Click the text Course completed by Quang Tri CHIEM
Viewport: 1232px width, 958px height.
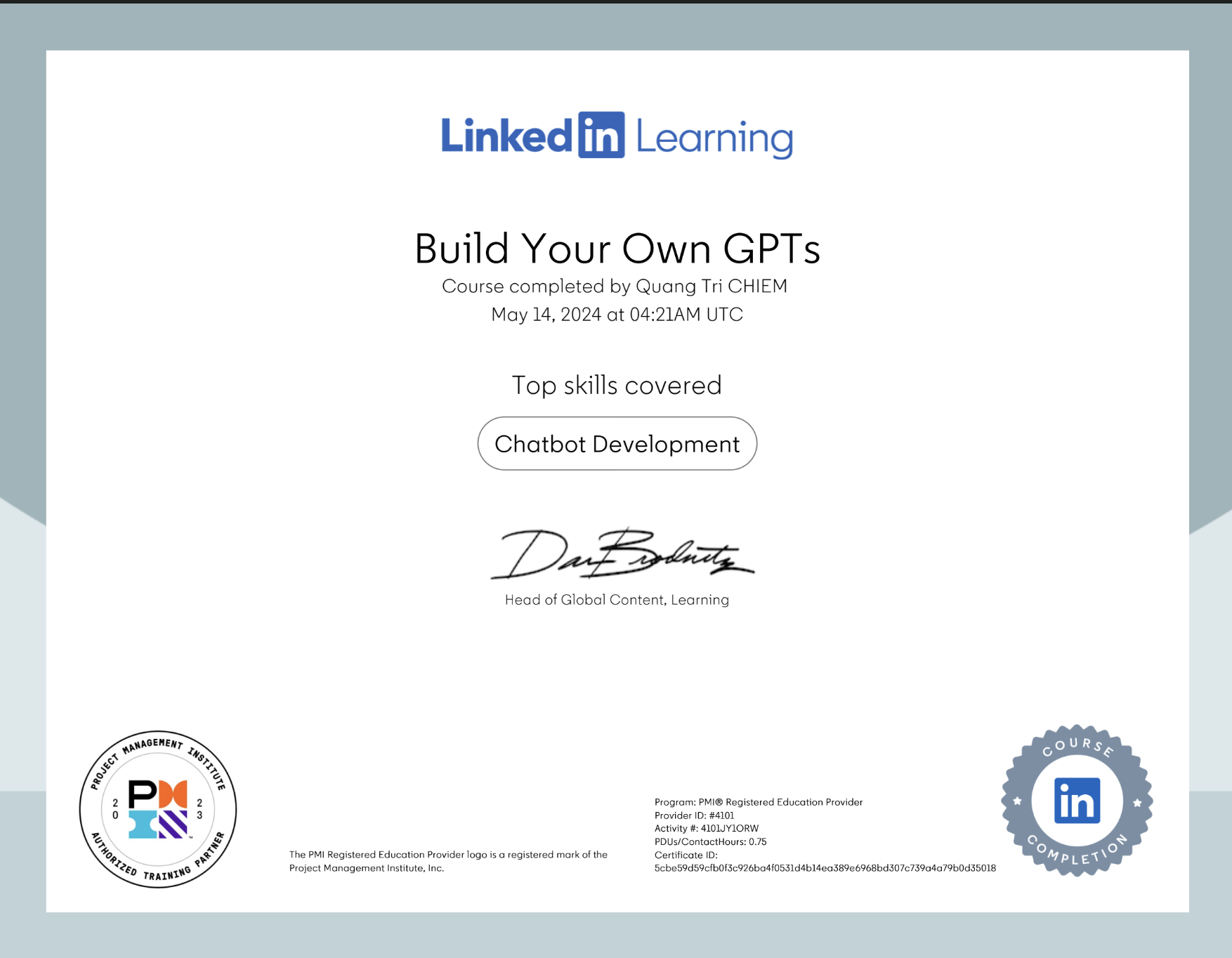615,286
